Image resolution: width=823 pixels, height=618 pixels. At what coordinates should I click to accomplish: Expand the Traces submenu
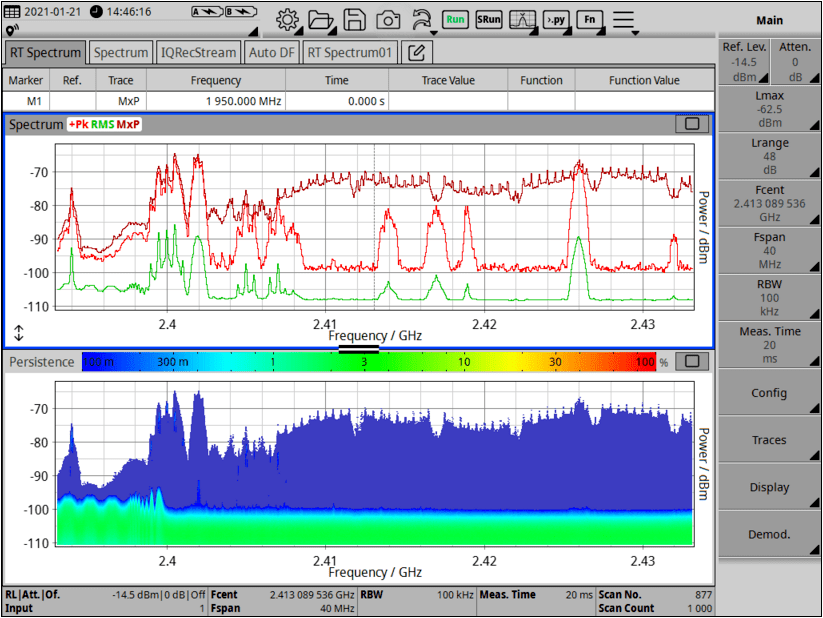[x=768, y=440]
